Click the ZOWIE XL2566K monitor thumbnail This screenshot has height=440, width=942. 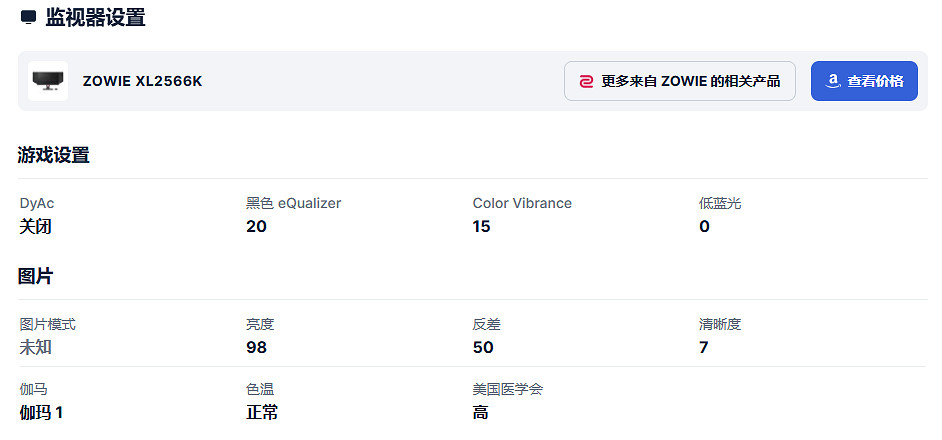[x=48, y=81]
